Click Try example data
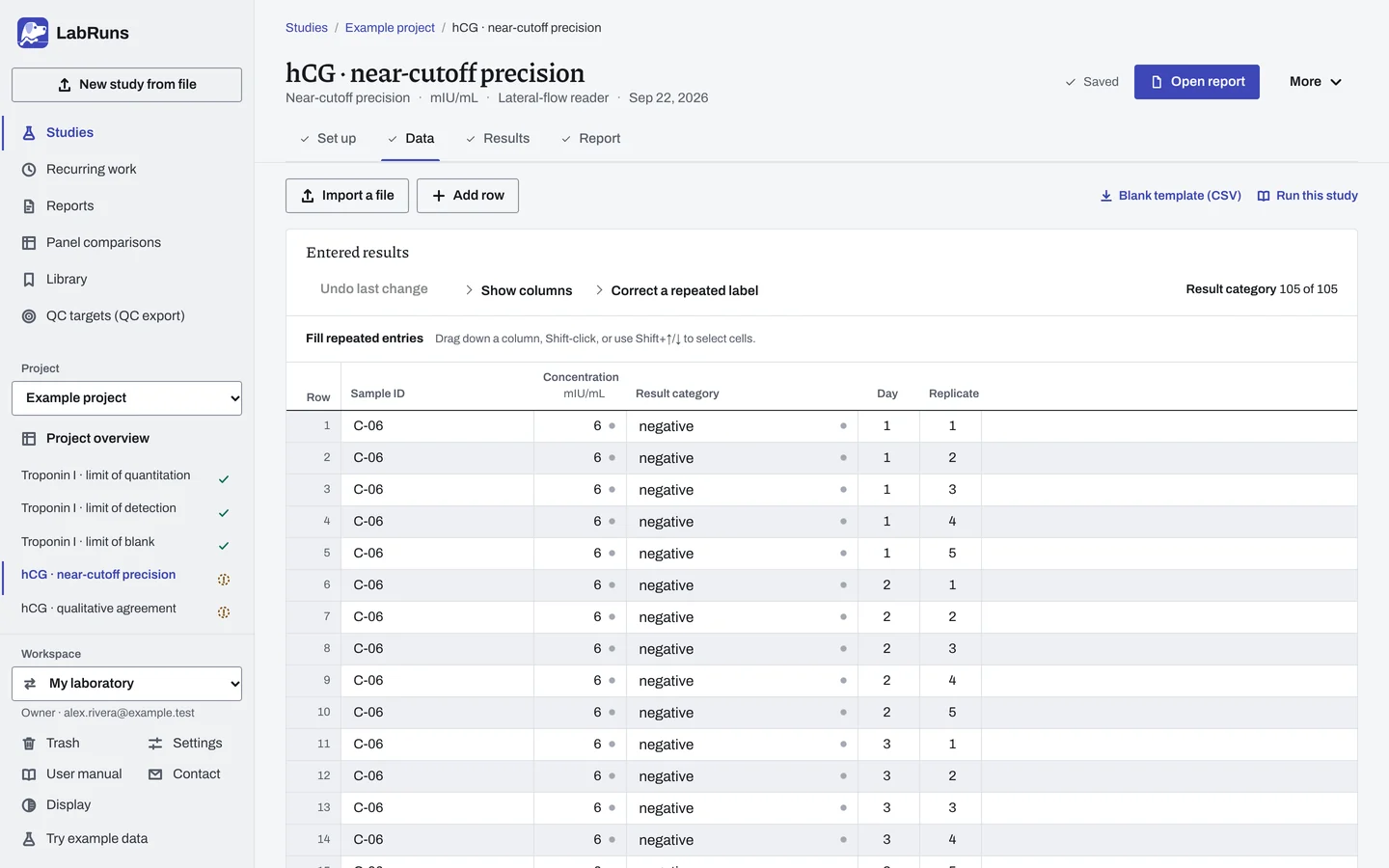Screen dimensions: 1389x868 pyautogui.click(x=85, y=839)
